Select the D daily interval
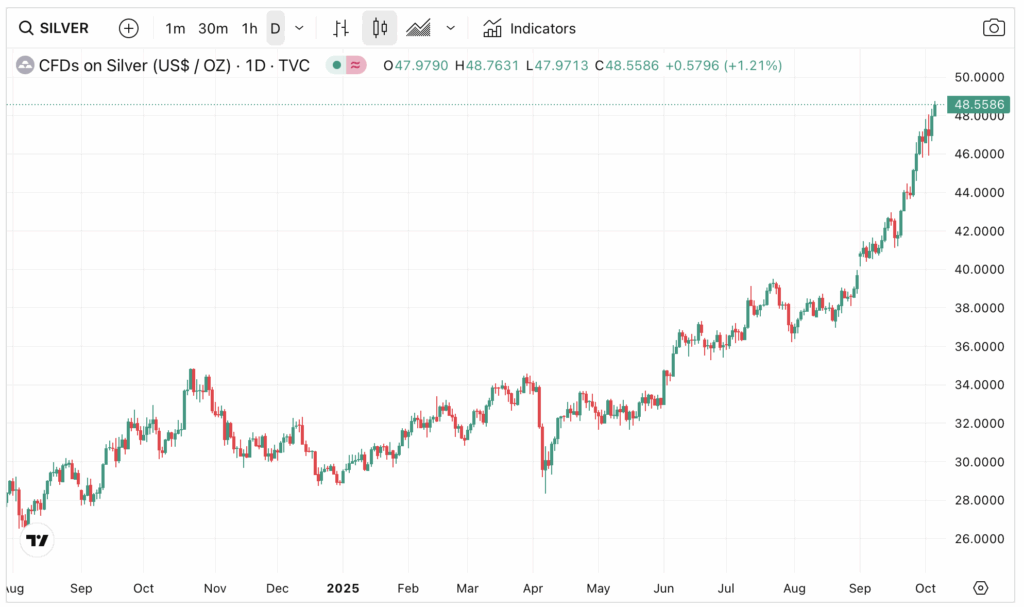This screenshot has height=607, width=1024. coord(275,28)
